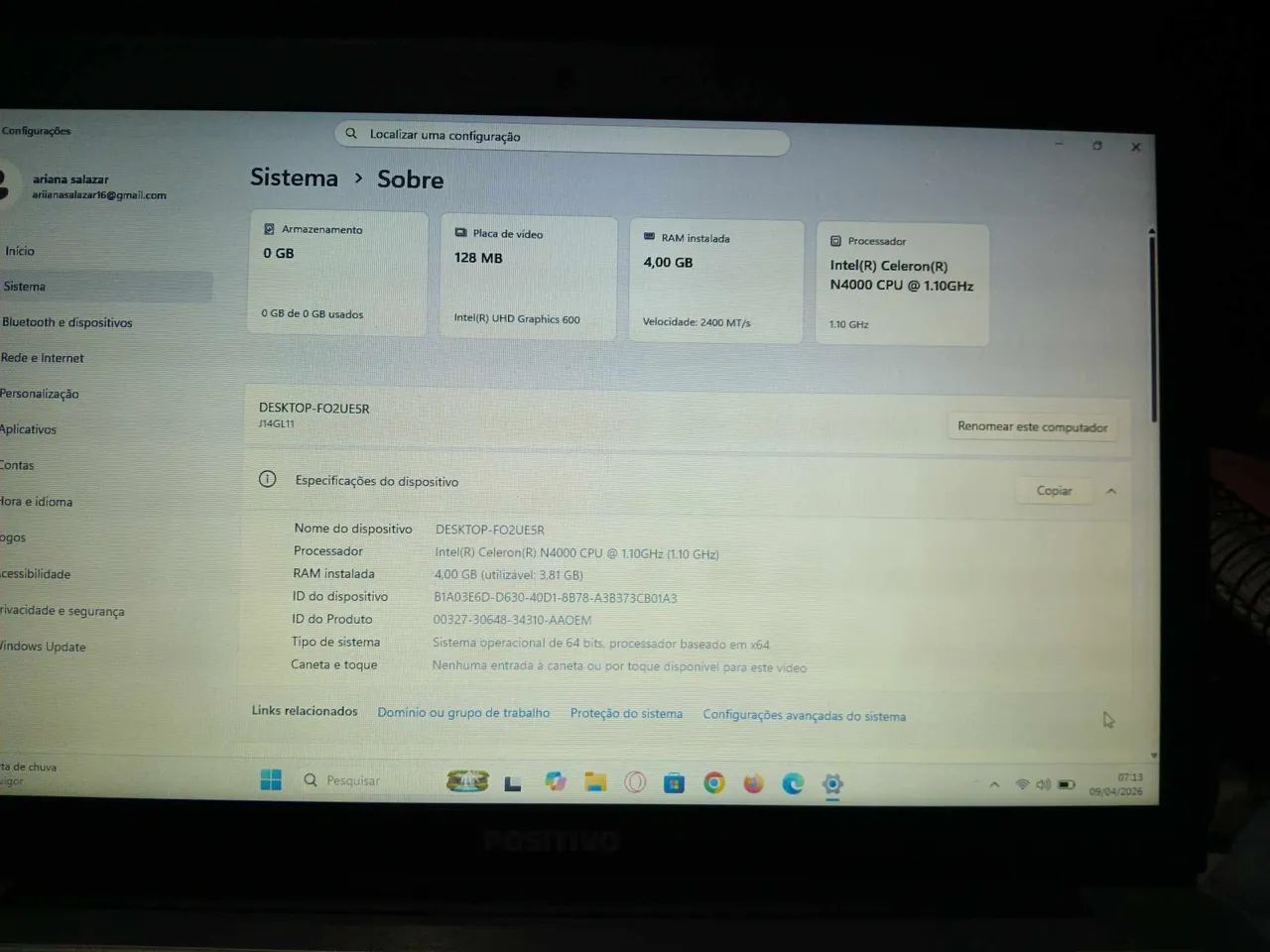Screen dimensions: 1270x952
Task: Open the Windows Start menu
Action: click(x=271, y=780)
